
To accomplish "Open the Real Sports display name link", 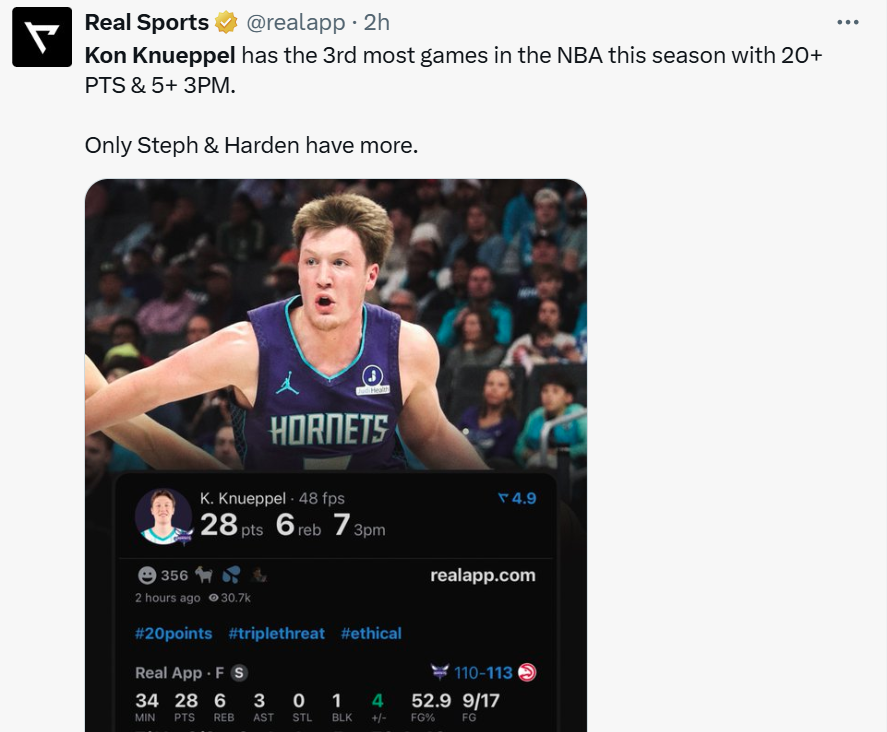I will [146, 22].
